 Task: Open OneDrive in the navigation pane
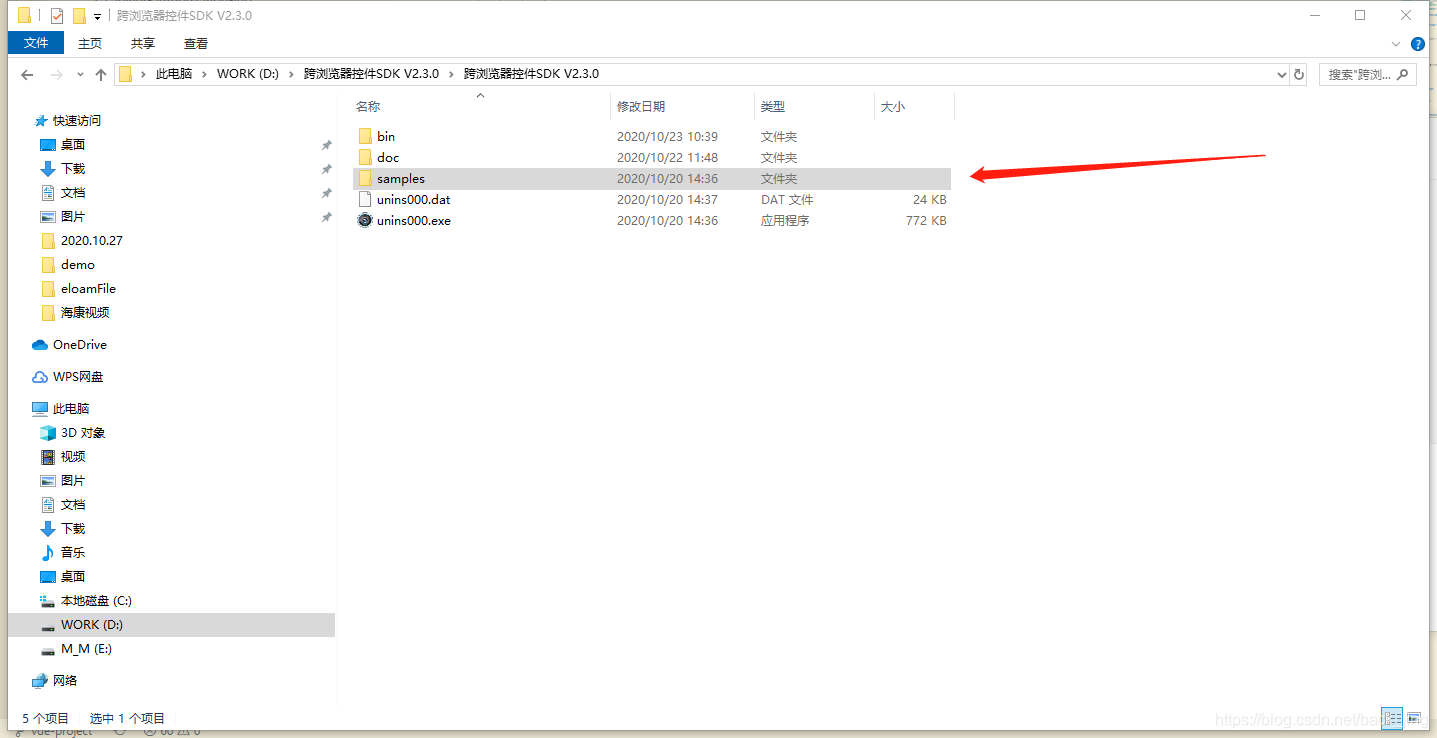(x=79, y=344)
